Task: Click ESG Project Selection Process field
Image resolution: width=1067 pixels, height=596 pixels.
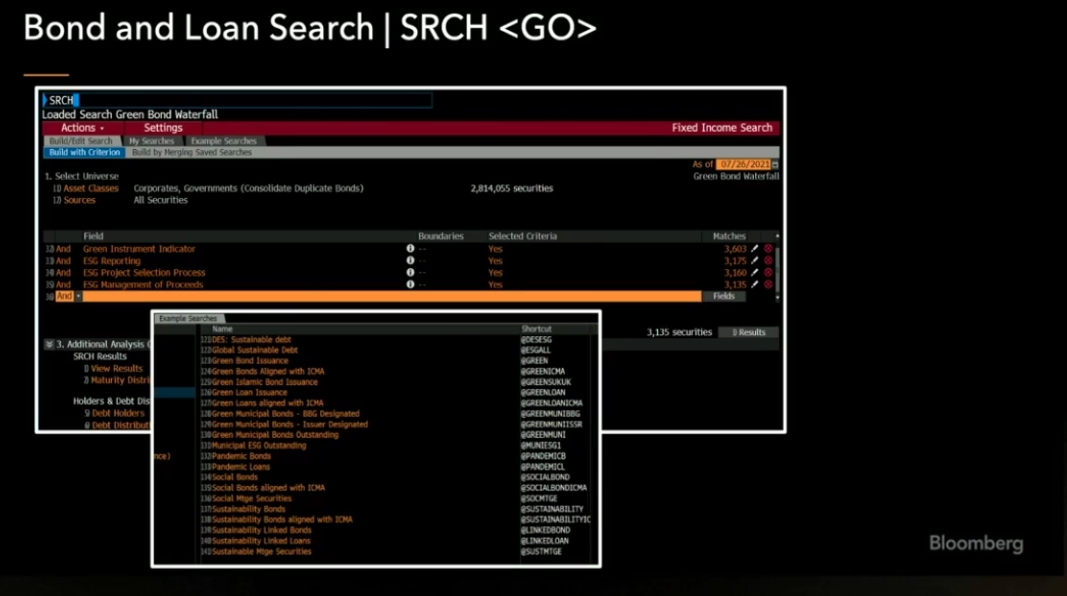Action: [144, 273]
